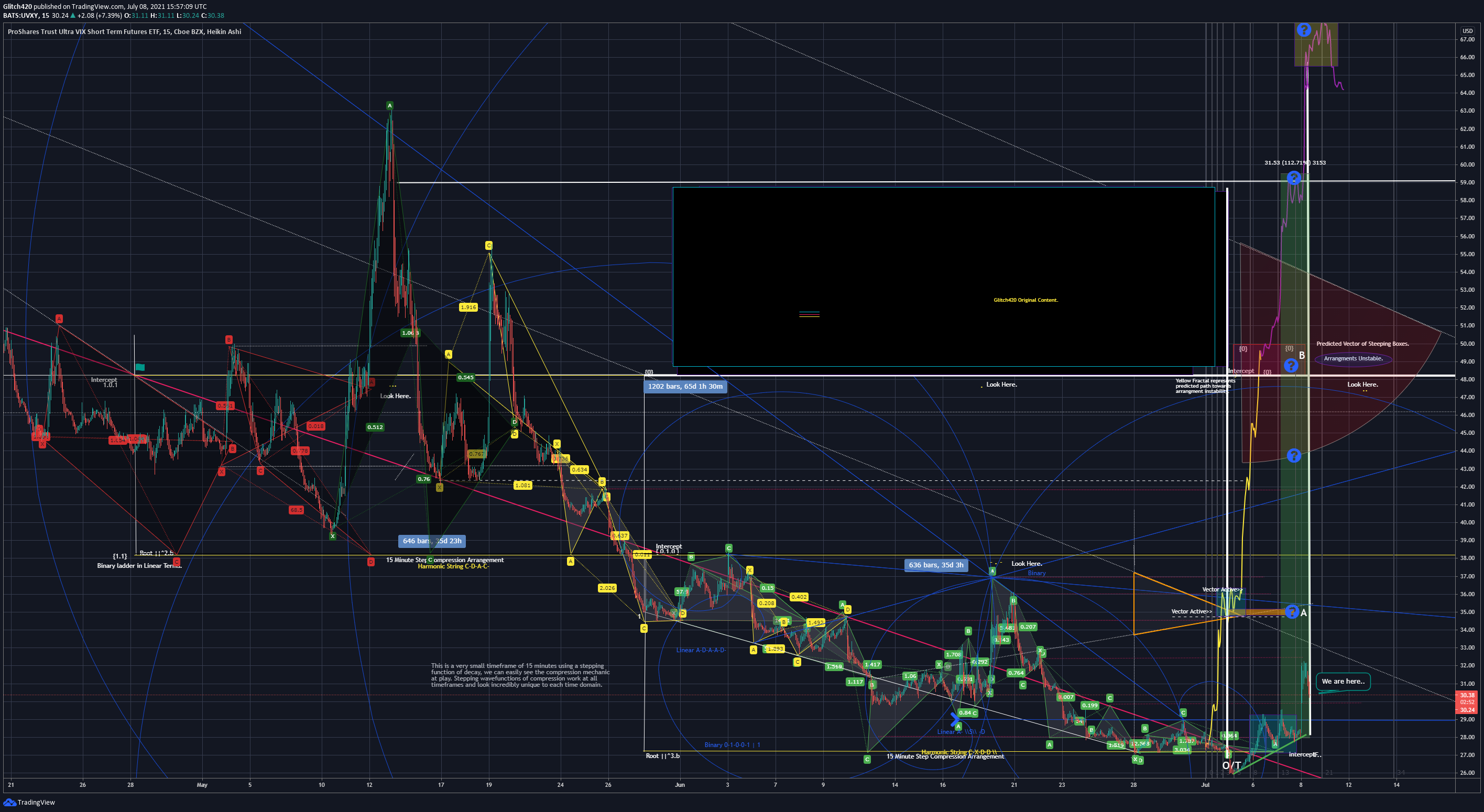Click the question mark icon beside white letter A

click(1292, 611)
